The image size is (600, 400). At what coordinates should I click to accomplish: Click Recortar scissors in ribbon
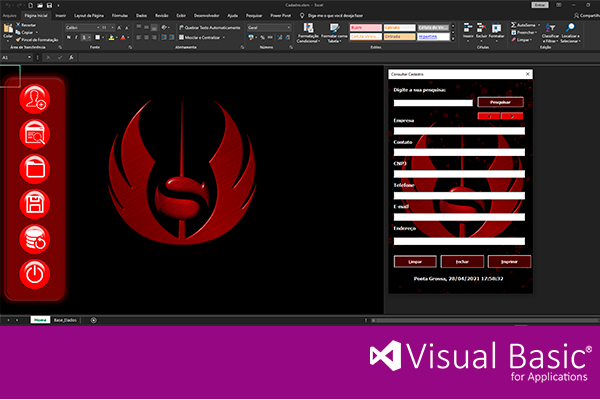[x=18, y=25]
